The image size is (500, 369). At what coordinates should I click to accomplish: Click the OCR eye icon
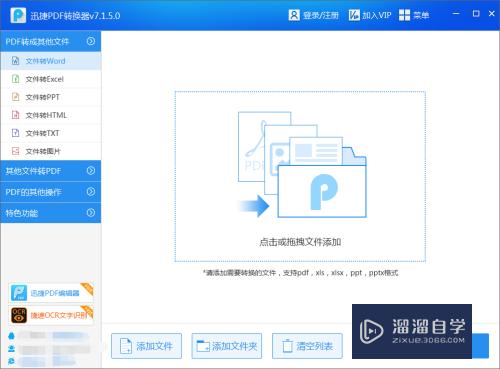(x=19, y=315)
